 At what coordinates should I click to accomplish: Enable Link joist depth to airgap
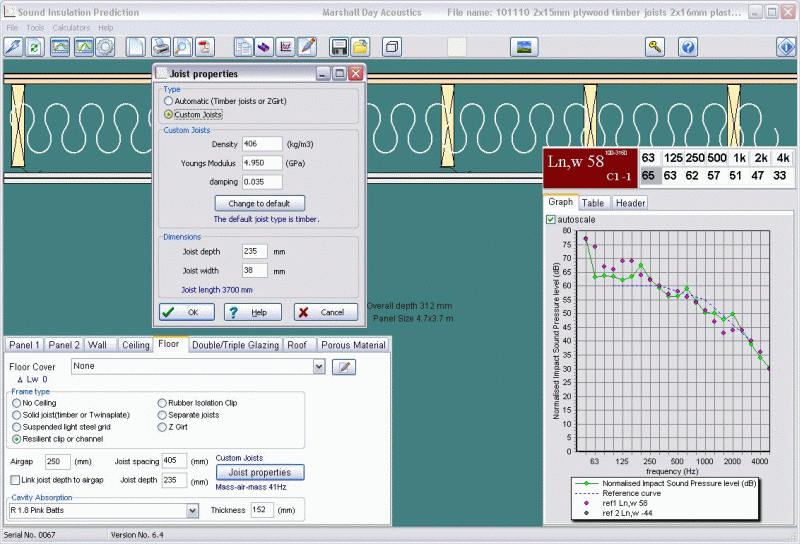15,480
